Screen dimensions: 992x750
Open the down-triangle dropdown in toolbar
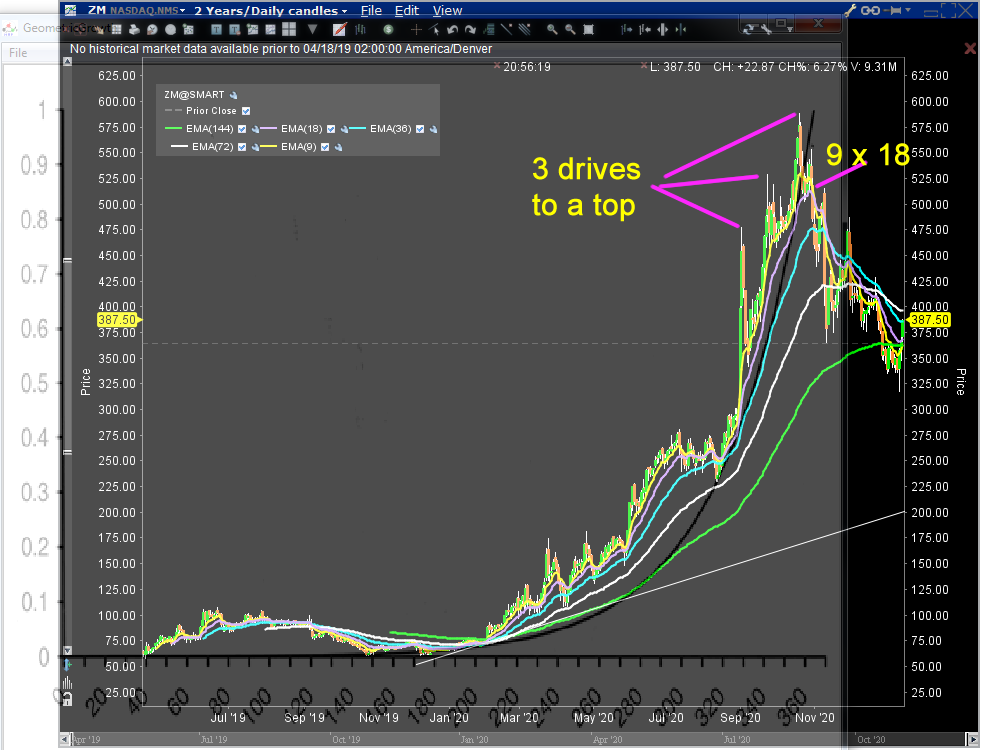click(313, 29)
